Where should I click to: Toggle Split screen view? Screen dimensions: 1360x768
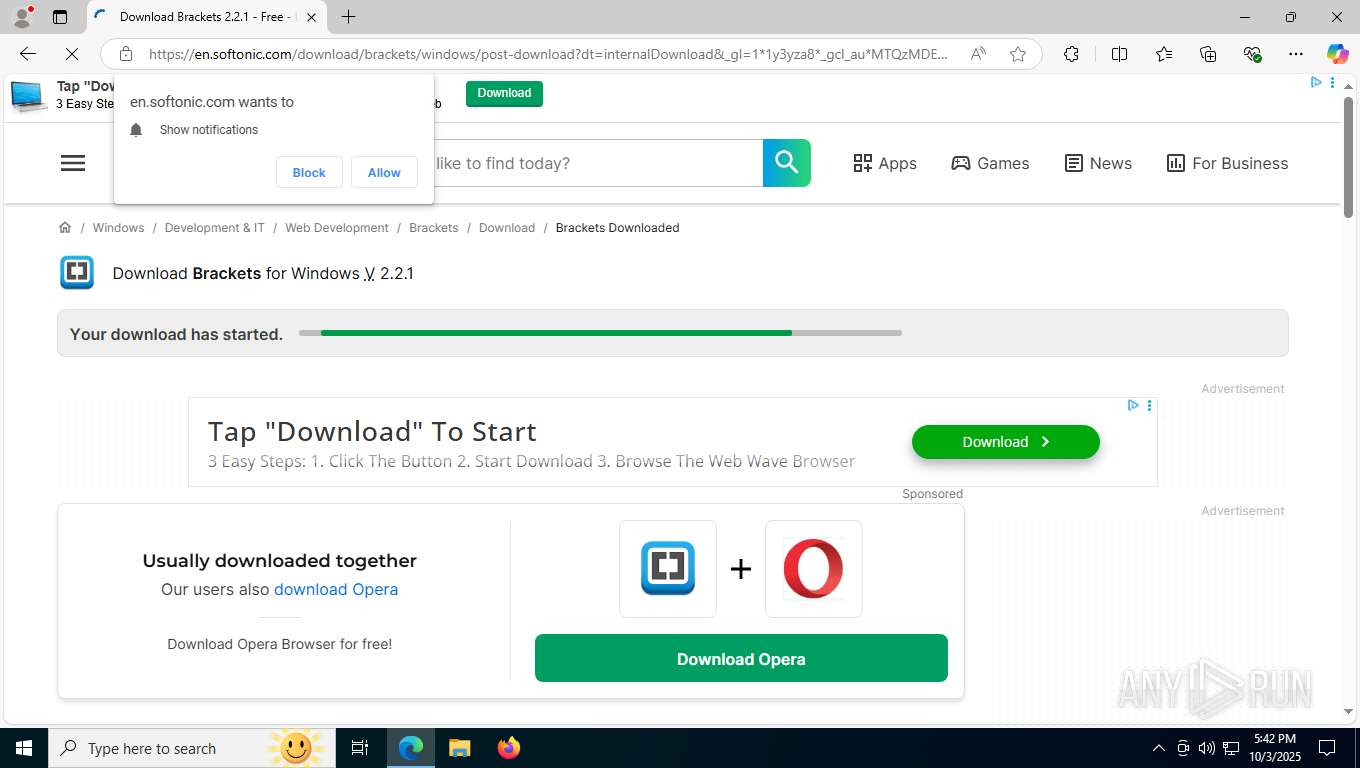[1120, 54]
